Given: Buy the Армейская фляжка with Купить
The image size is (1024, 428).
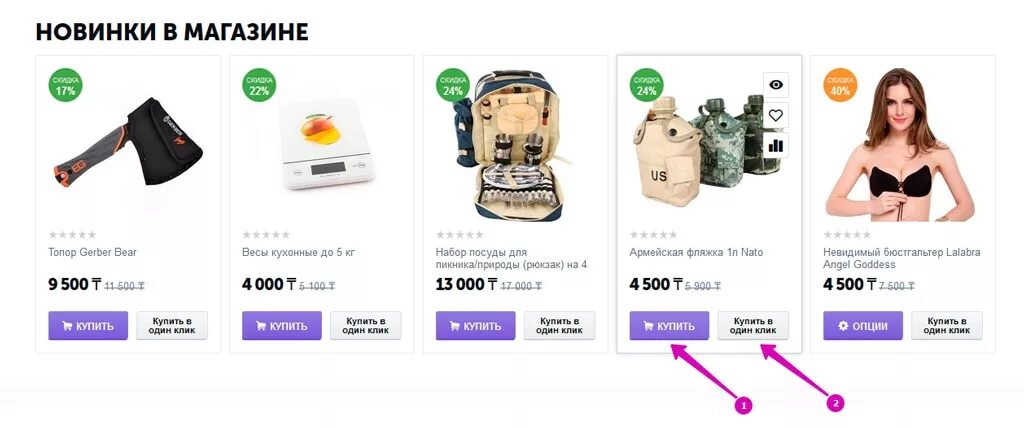Looking at the screenshot, I should pyautogui.click(x=669, y=325).
